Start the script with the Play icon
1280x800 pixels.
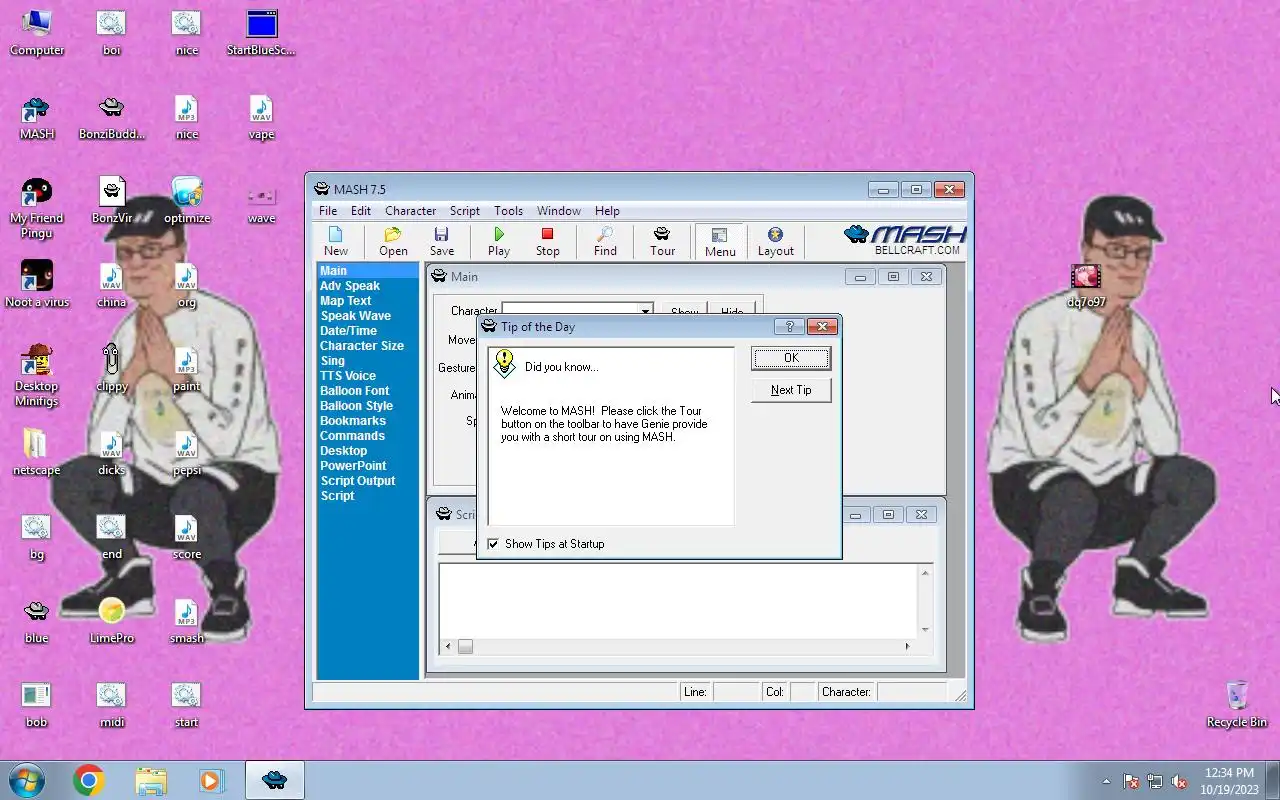point(498,241)
